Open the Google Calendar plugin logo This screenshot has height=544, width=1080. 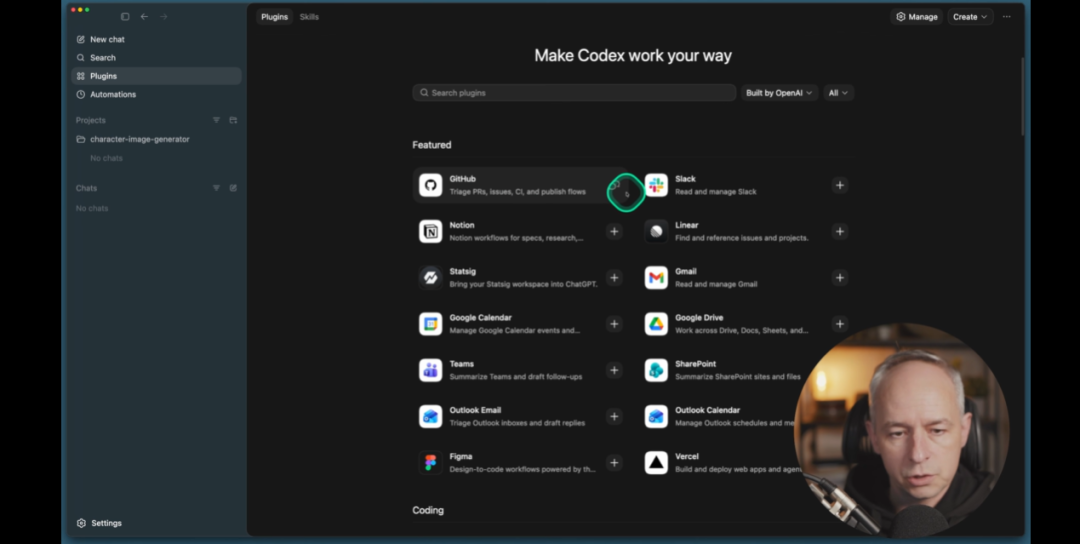[430, 324]
